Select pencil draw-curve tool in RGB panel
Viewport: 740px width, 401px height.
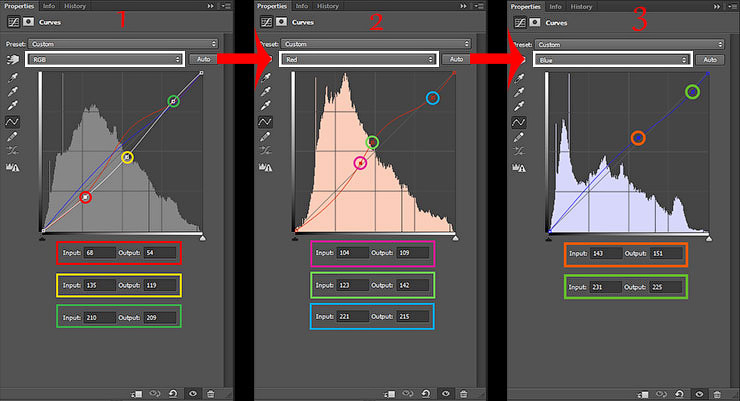12,137
